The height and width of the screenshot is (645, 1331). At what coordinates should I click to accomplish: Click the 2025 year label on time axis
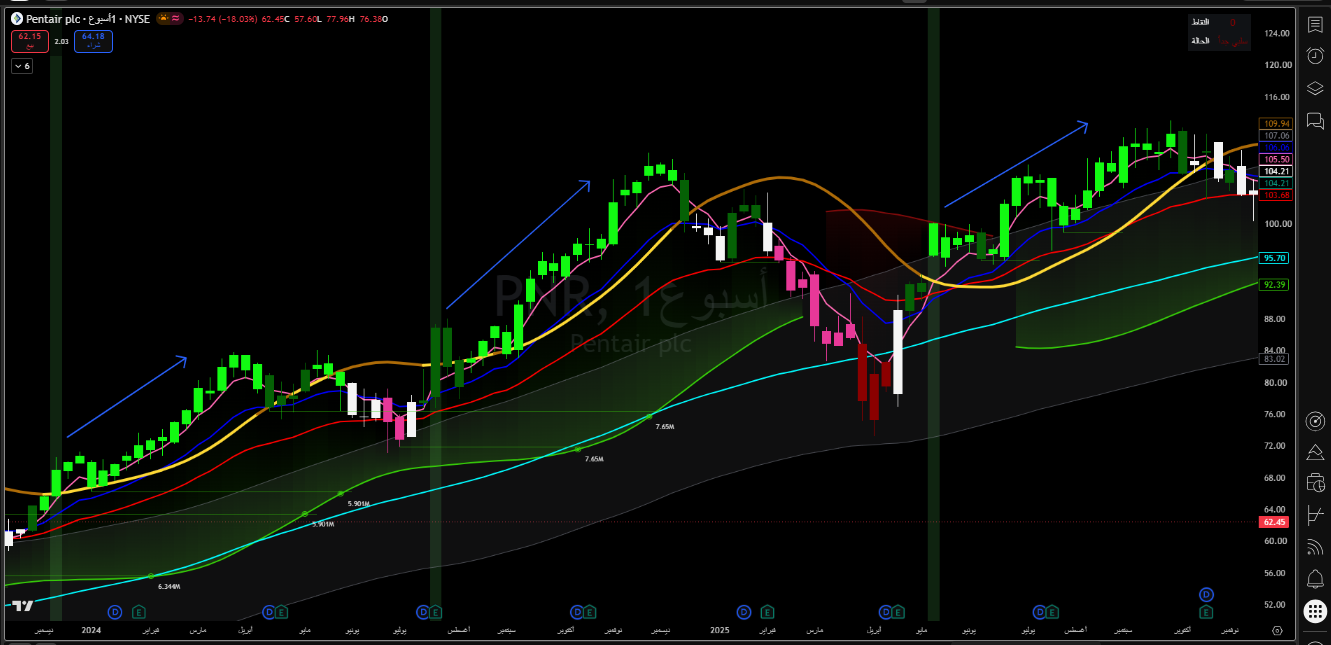(720, 631)
